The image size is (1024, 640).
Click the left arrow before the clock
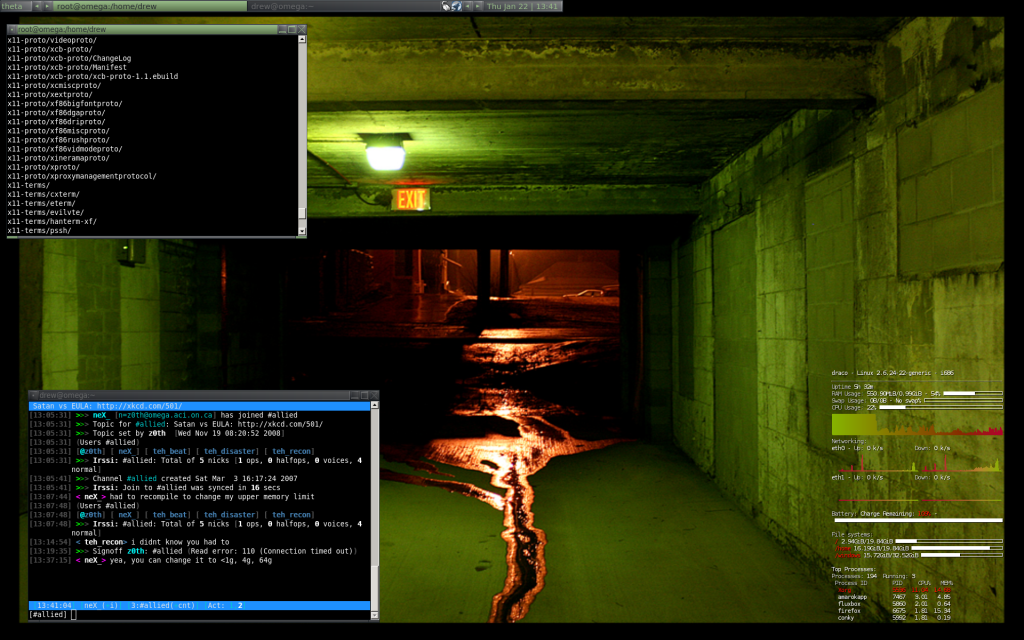coord(468,6)
